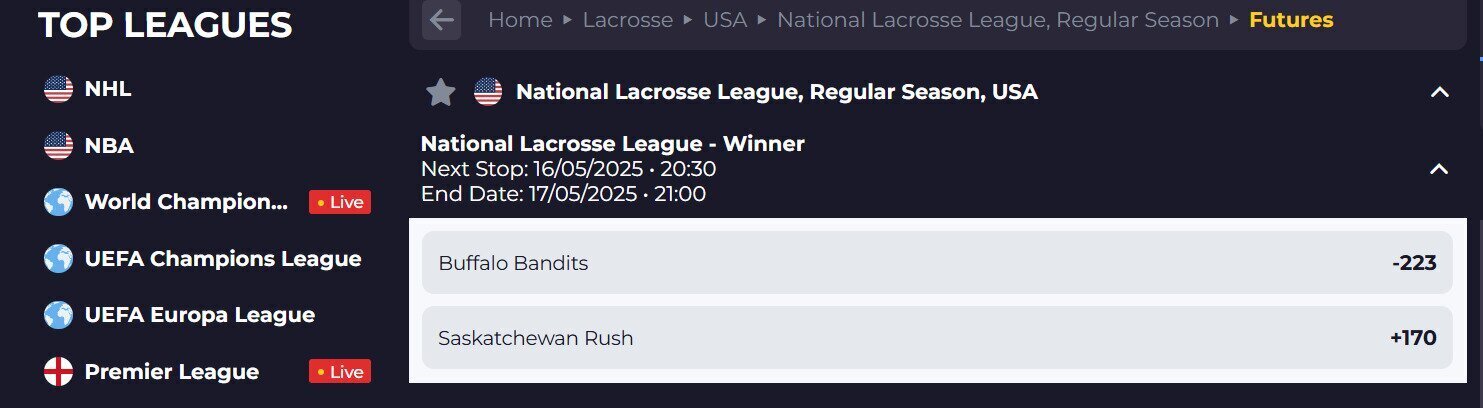This screenshot has width=1483, height=408.
Task: Open the NHL league in sidebar
Action: 108,89
